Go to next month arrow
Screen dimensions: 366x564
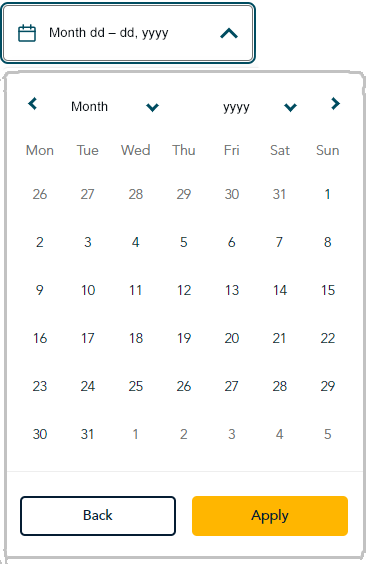pos(335,104)
